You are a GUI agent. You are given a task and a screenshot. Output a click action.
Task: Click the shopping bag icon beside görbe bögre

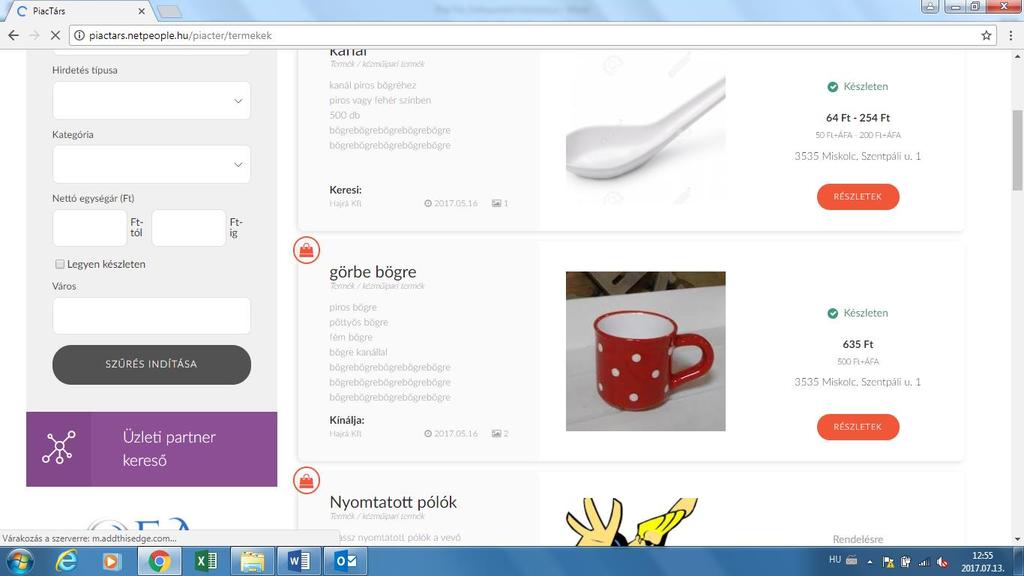coord(306,250)
